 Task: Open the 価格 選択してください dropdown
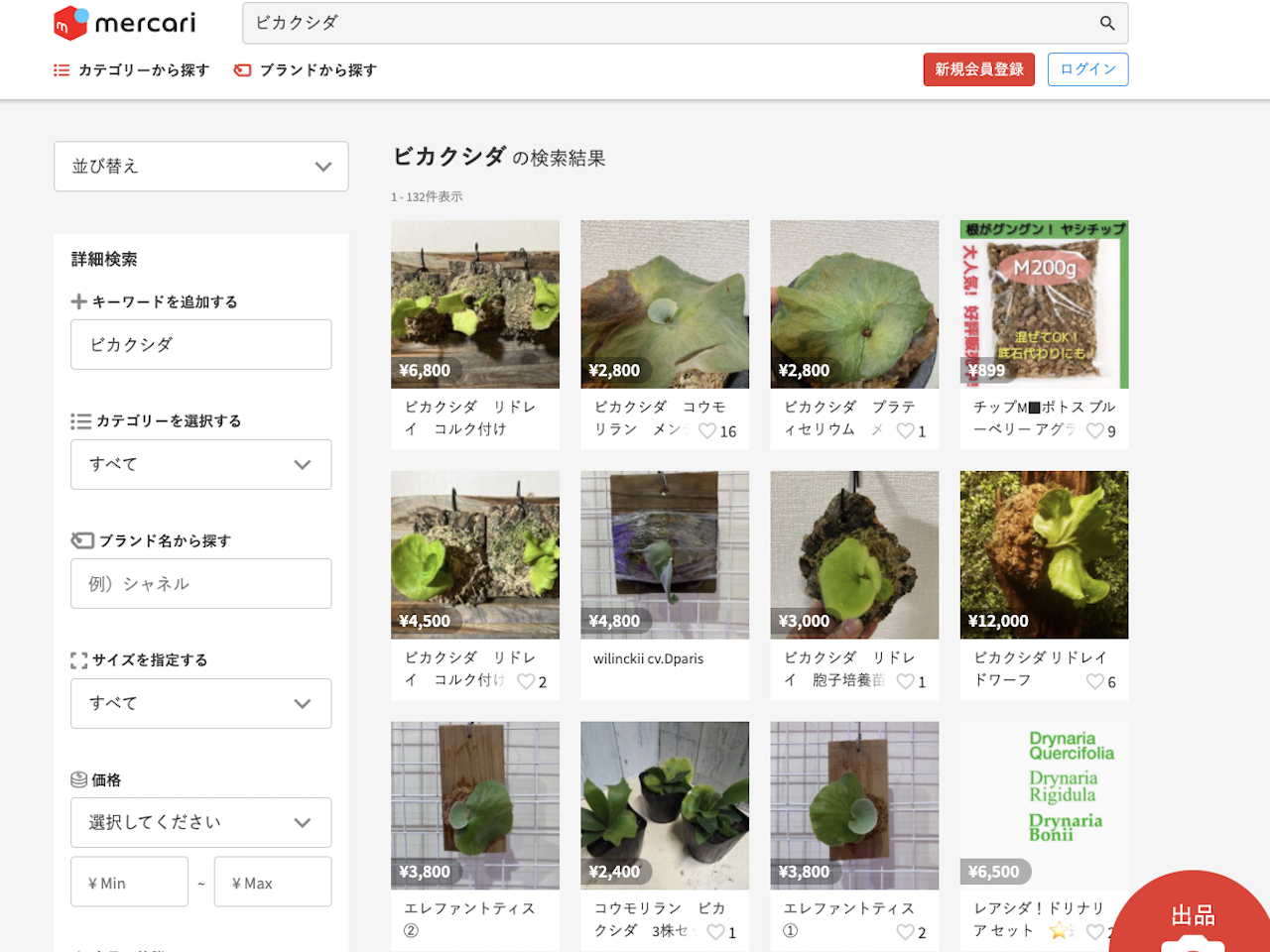click(x=201, y=822)
